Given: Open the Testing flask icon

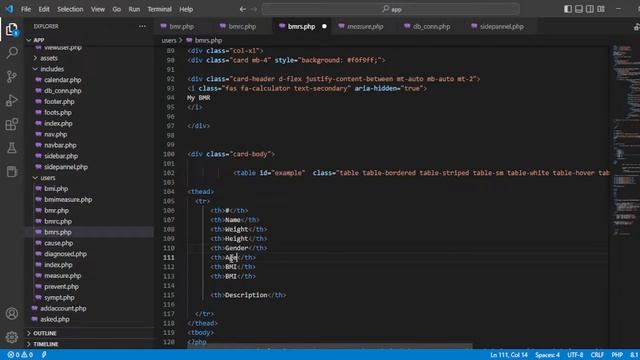Looking at the screenshot, I should (x=12, y=147).
